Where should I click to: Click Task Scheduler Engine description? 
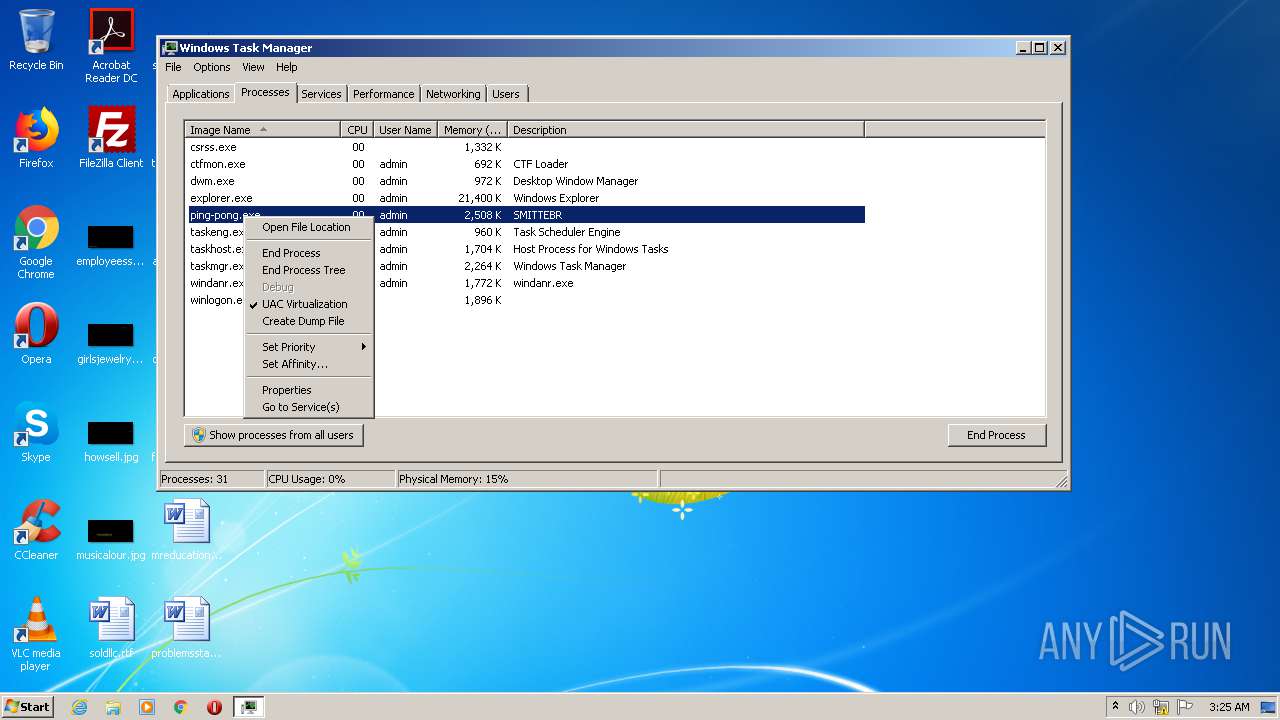(567, 232)
